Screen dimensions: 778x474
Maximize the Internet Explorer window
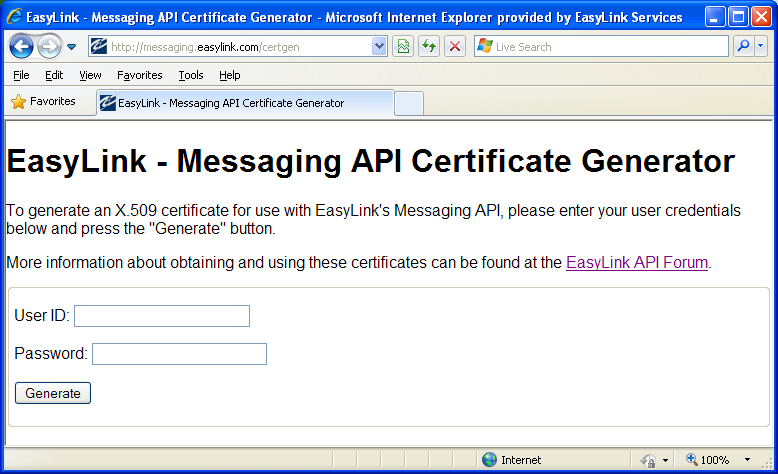coord(738,17)
